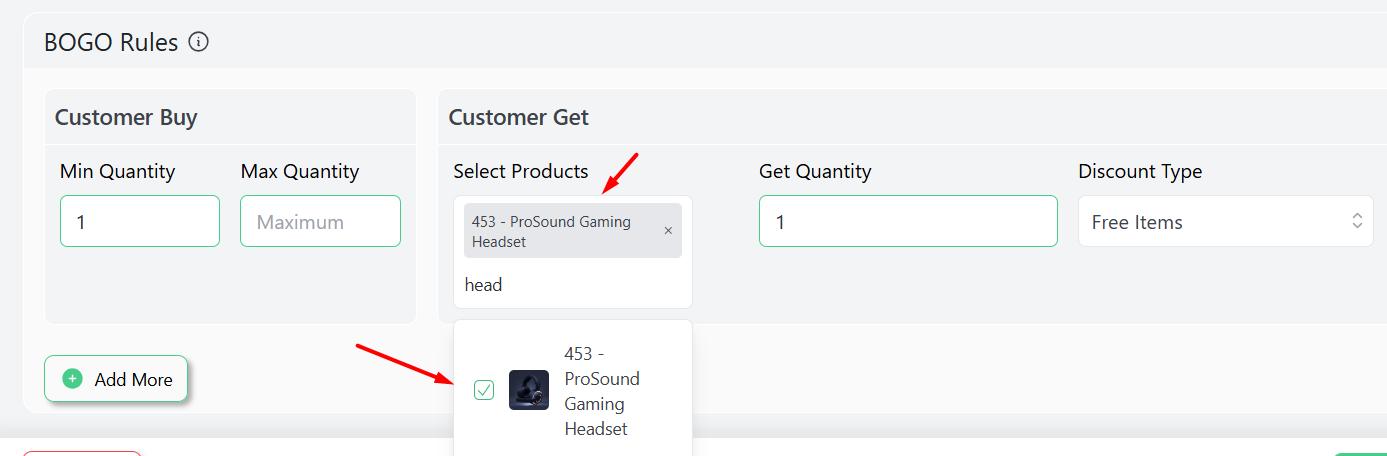Click the Customer Get panel header
The height and width of the screenshot is (456, 1387).
click(x=518, y=117)
